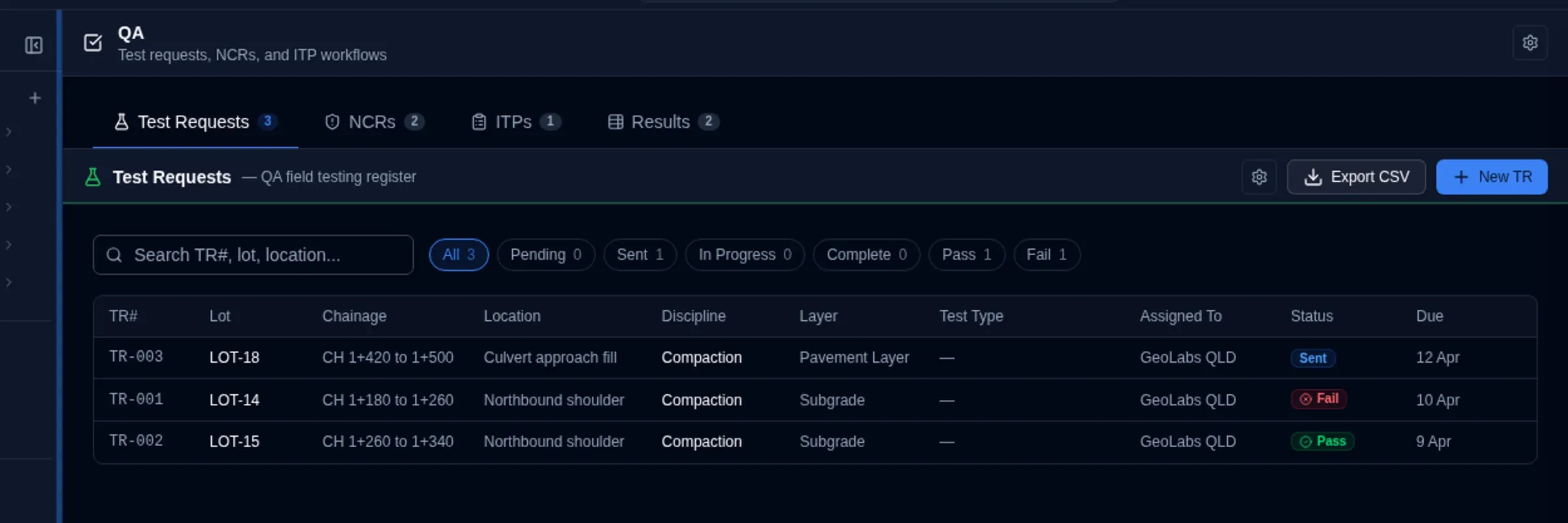Click Pavement Layer cell in TR-003 row
The width and height of the screenshot is (1568, 523).
pyautogui.click(x=854, y=358)
